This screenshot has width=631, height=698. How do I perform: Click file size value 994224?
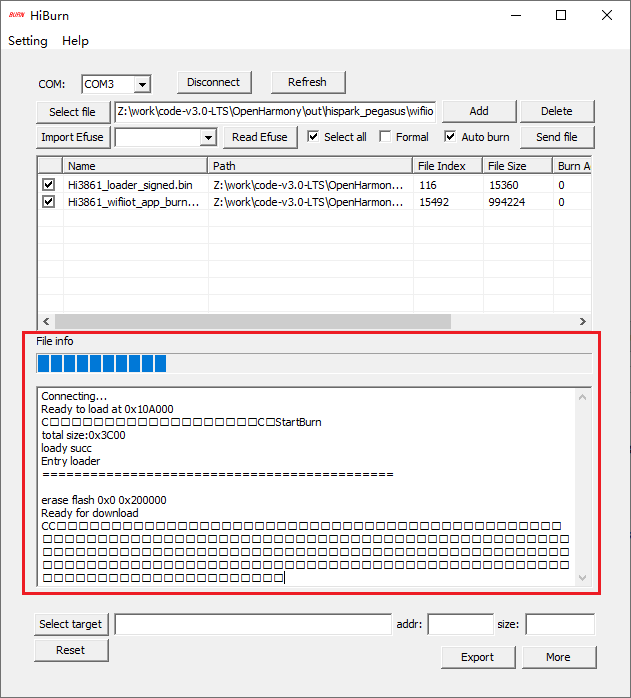pyautogui.click(x=507, y=202)
